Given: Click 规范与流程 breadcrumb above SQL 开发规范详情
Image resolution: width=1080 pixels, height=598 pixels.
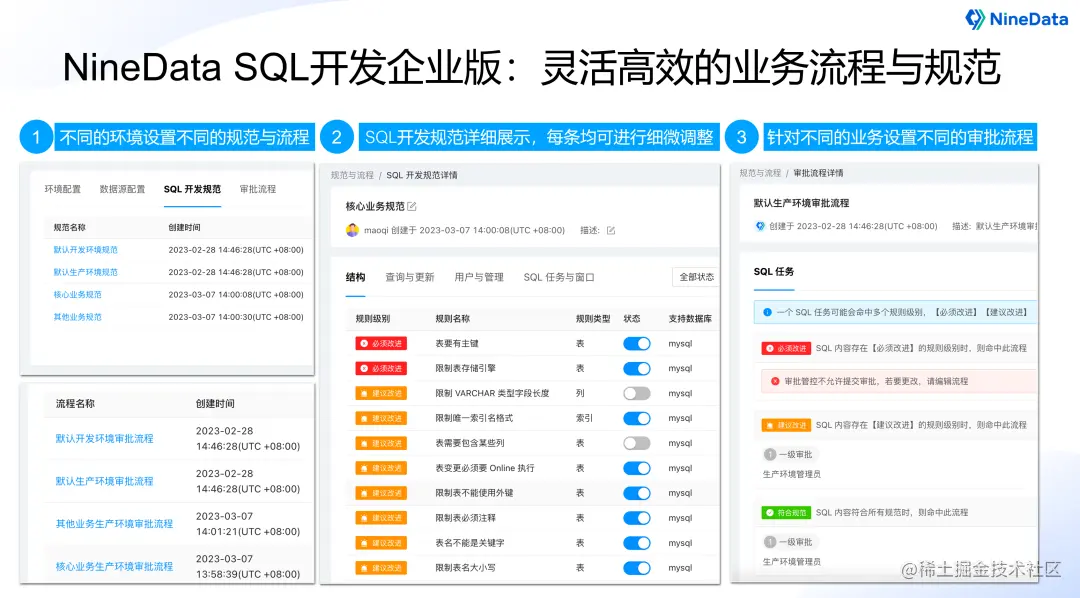Looking at the screenshot, I should point(352,175).
